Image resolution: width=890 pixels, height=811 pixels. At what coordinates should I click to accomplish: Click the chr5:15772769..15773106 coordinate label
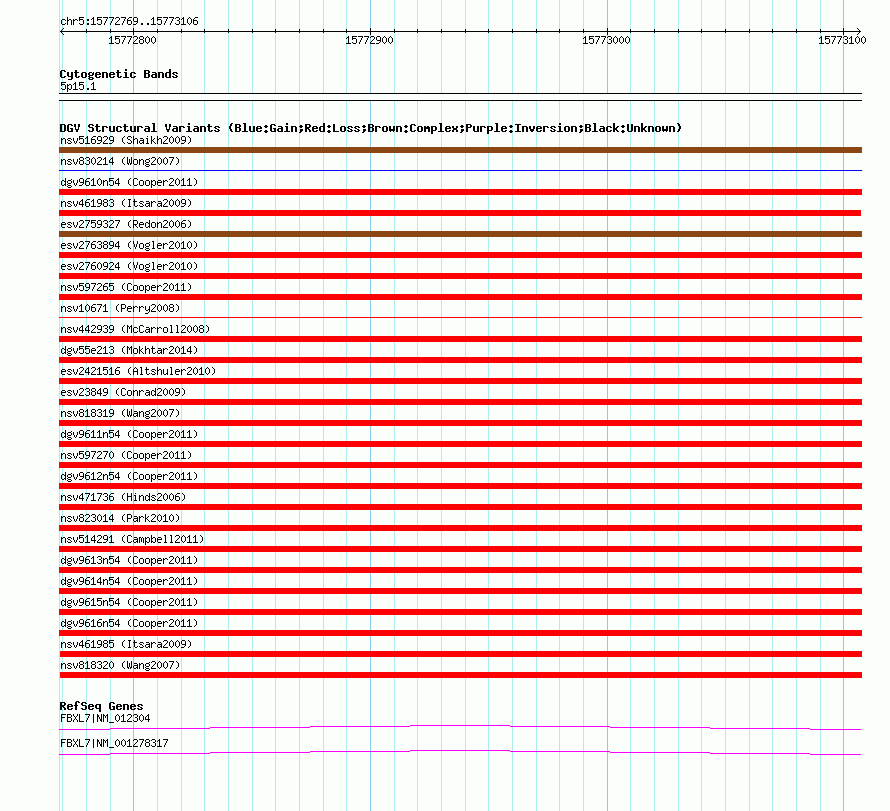click(129, 21)
